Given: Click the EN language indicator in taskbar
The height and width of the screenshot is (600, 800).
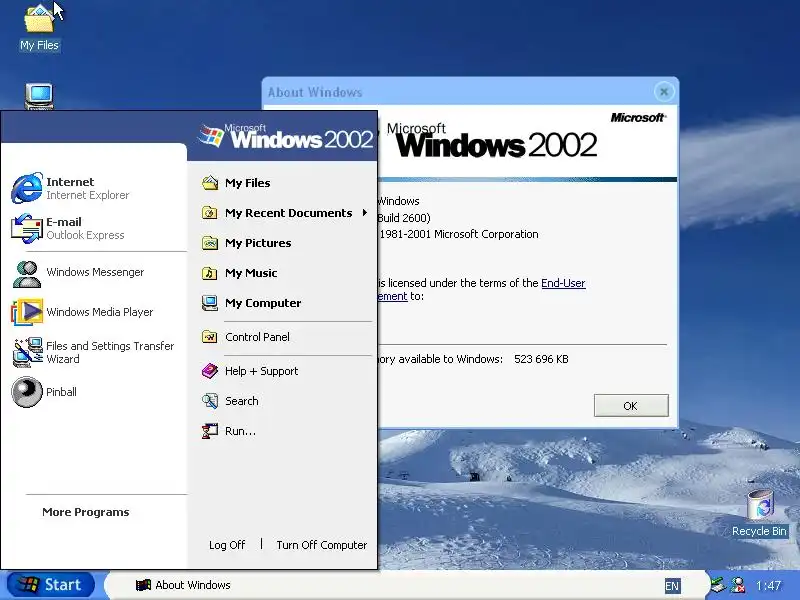Looking at the screenshot, I should pyautogui.click(x=672, y=586).
